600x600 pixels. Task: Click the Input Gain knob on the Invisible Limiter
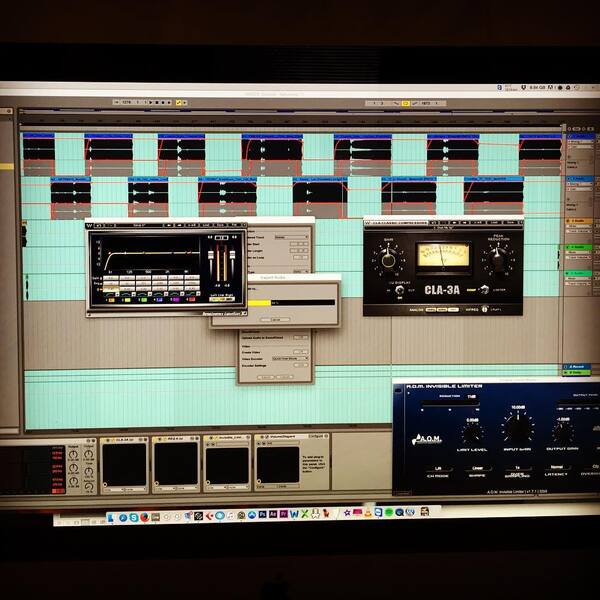click(517, 428)
